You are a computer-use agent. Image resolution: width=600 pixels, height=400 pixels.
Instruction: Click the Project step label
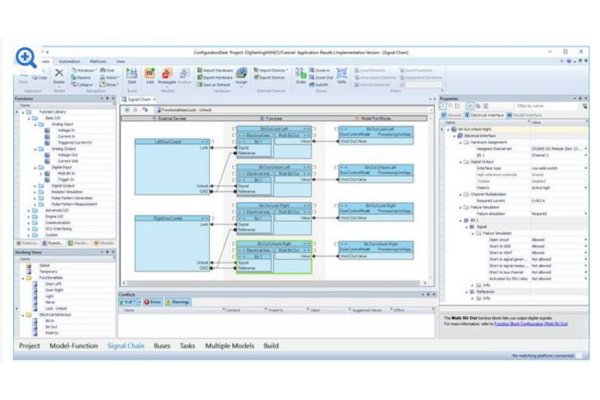click(29, 346)
